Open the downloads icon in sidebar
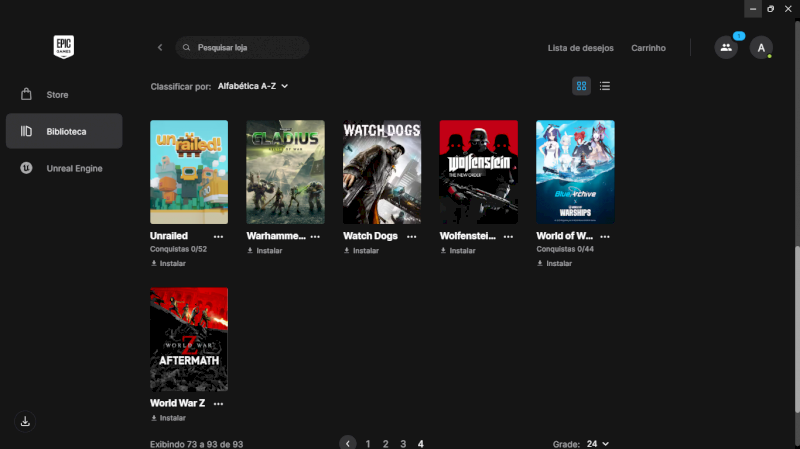 26,421
